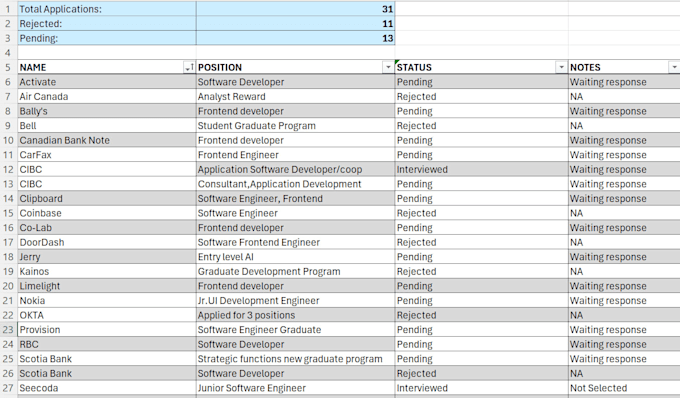This screenshot has width=680, height=398.
Task: Select 'Jr.UI Development Engineer' position cell
Action: [295, 300]
